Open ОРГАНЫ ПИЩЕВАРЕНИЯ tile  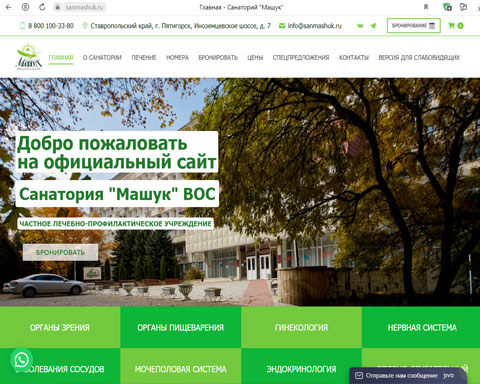click(x=181, y=327)
